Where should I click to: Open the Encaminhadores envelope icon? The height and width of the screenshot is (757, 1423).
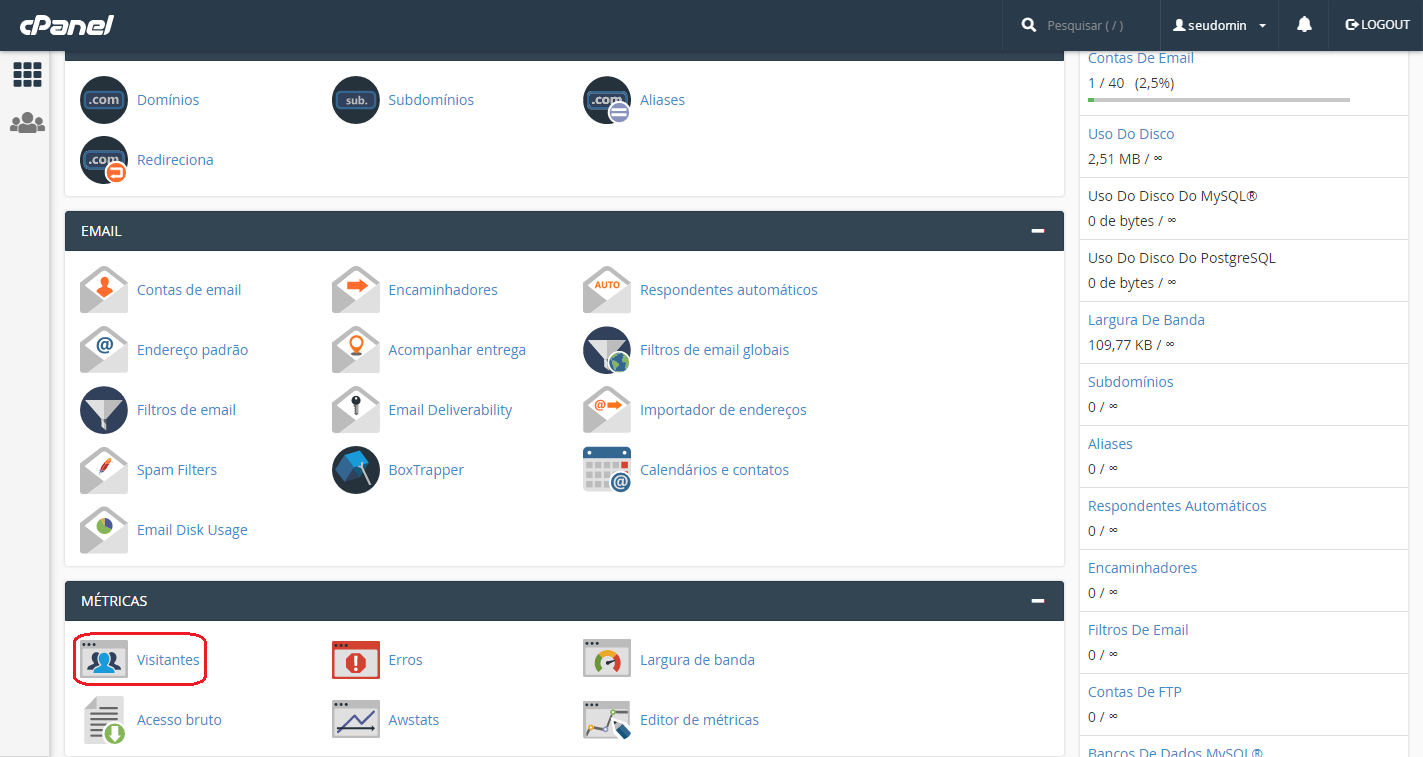[356, 290]
